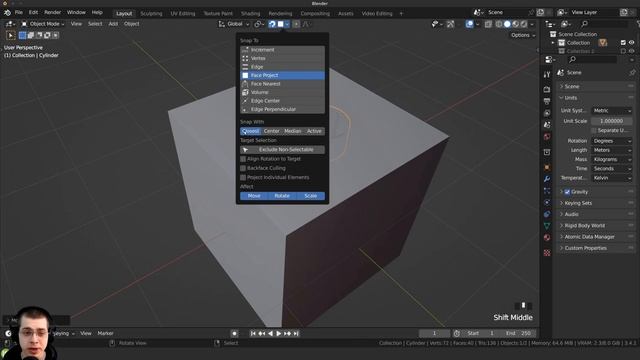
Task: Toggle Move in snap Affect
Action: [254, 196]
